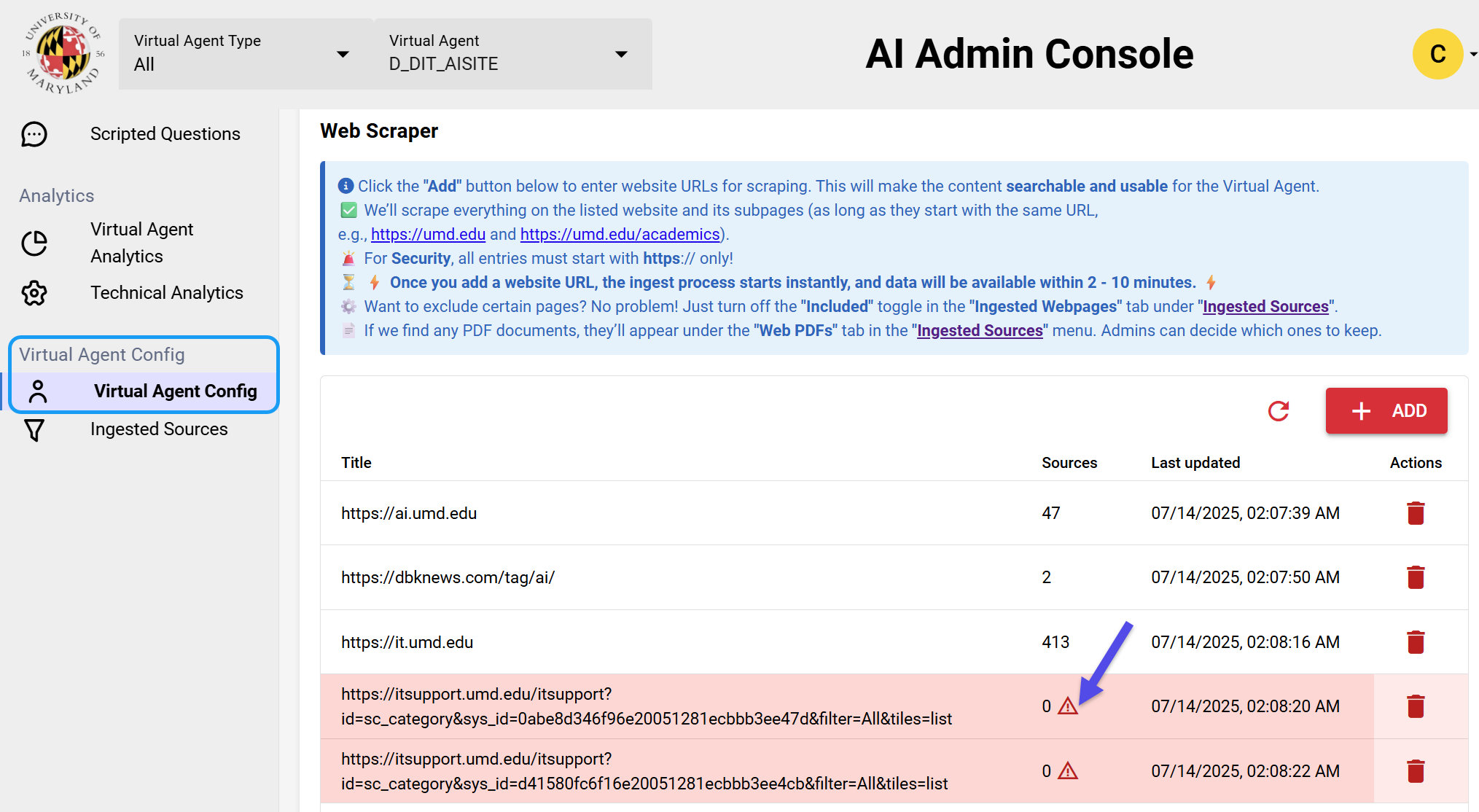Expand the Virtual Agent D_DIT_AISITE dropdown

(510, 54)
